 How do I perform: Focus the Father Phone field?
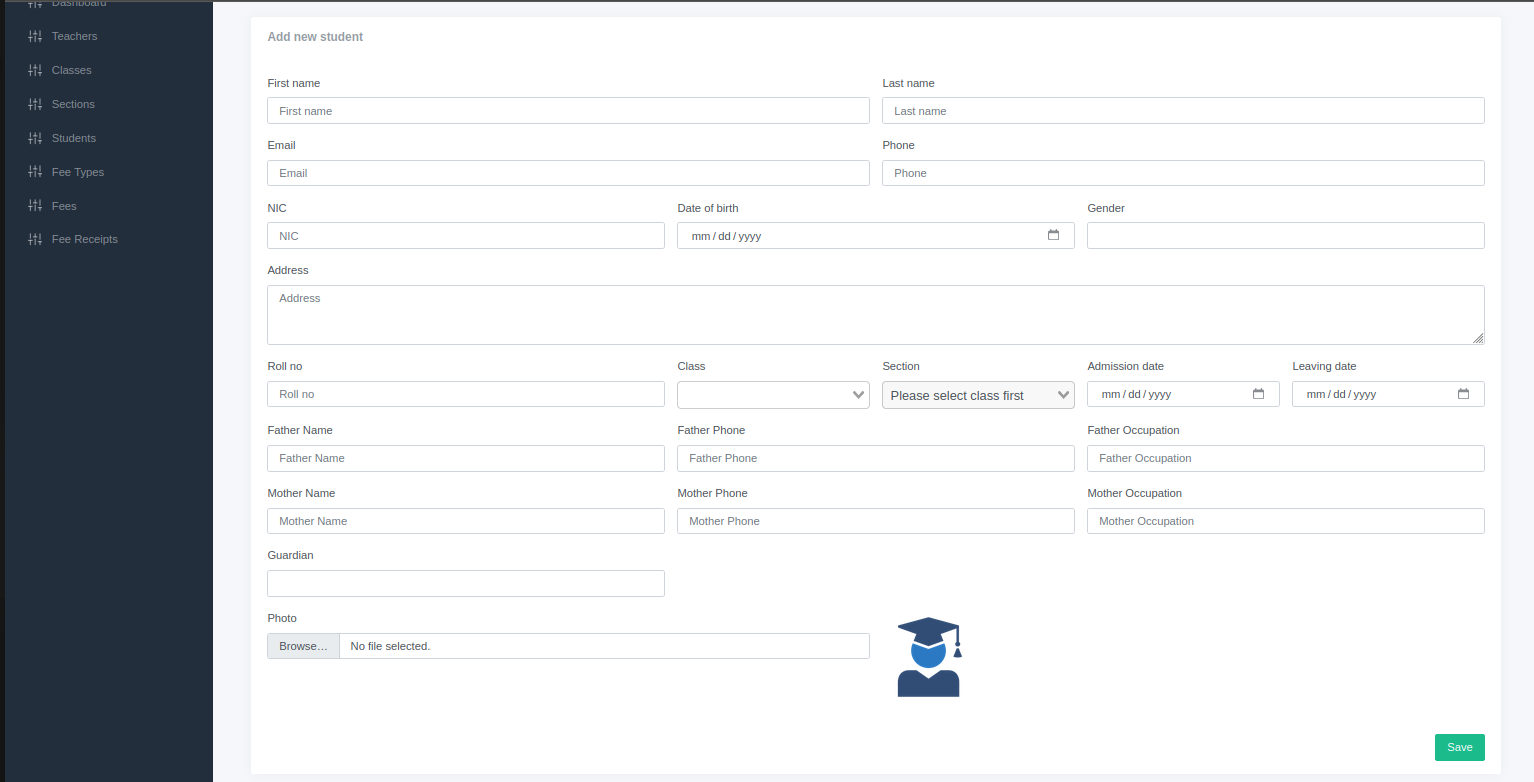point(875,458)
